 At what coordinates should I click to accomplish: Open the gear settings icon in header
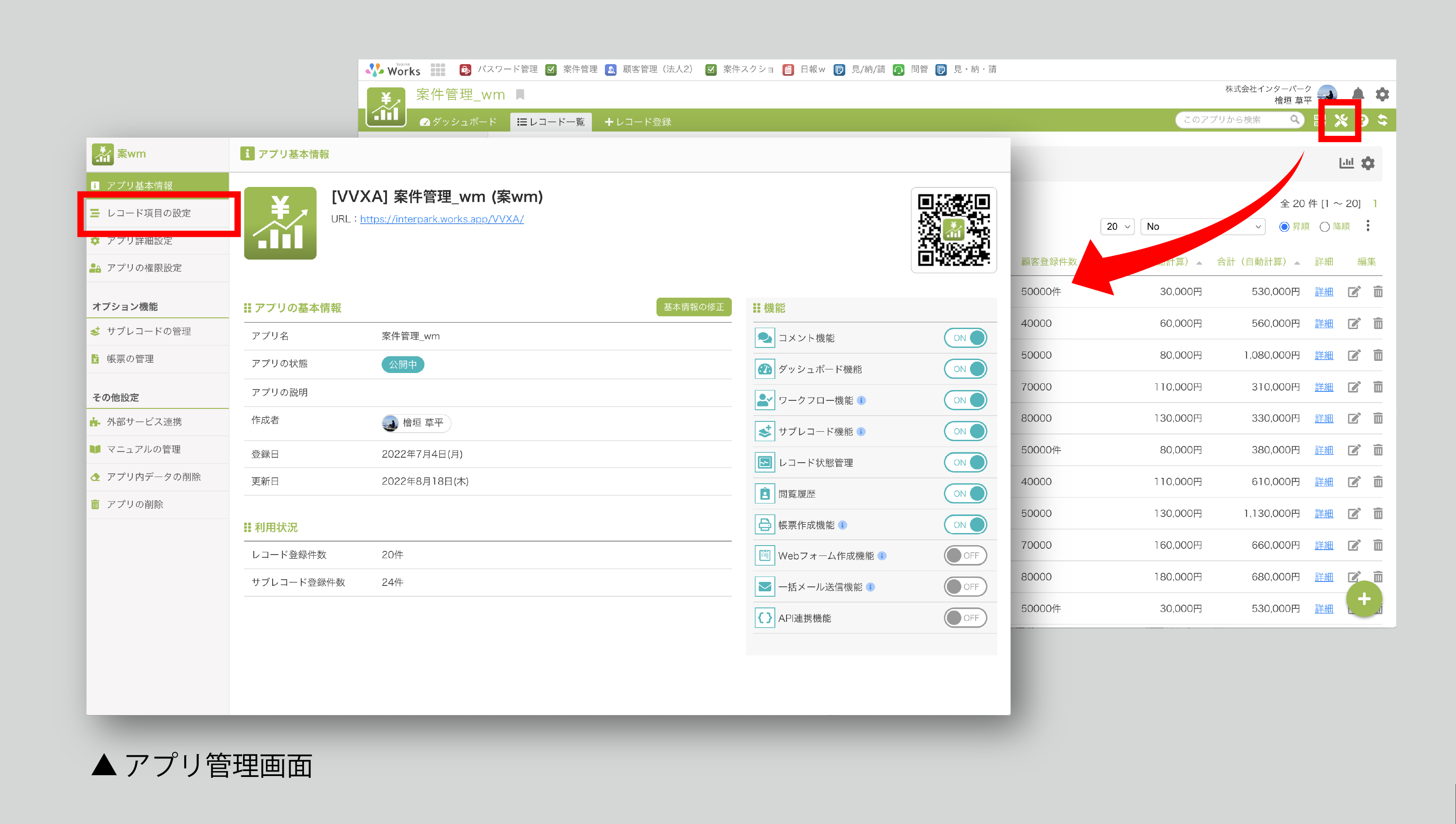click(1382, 94)
